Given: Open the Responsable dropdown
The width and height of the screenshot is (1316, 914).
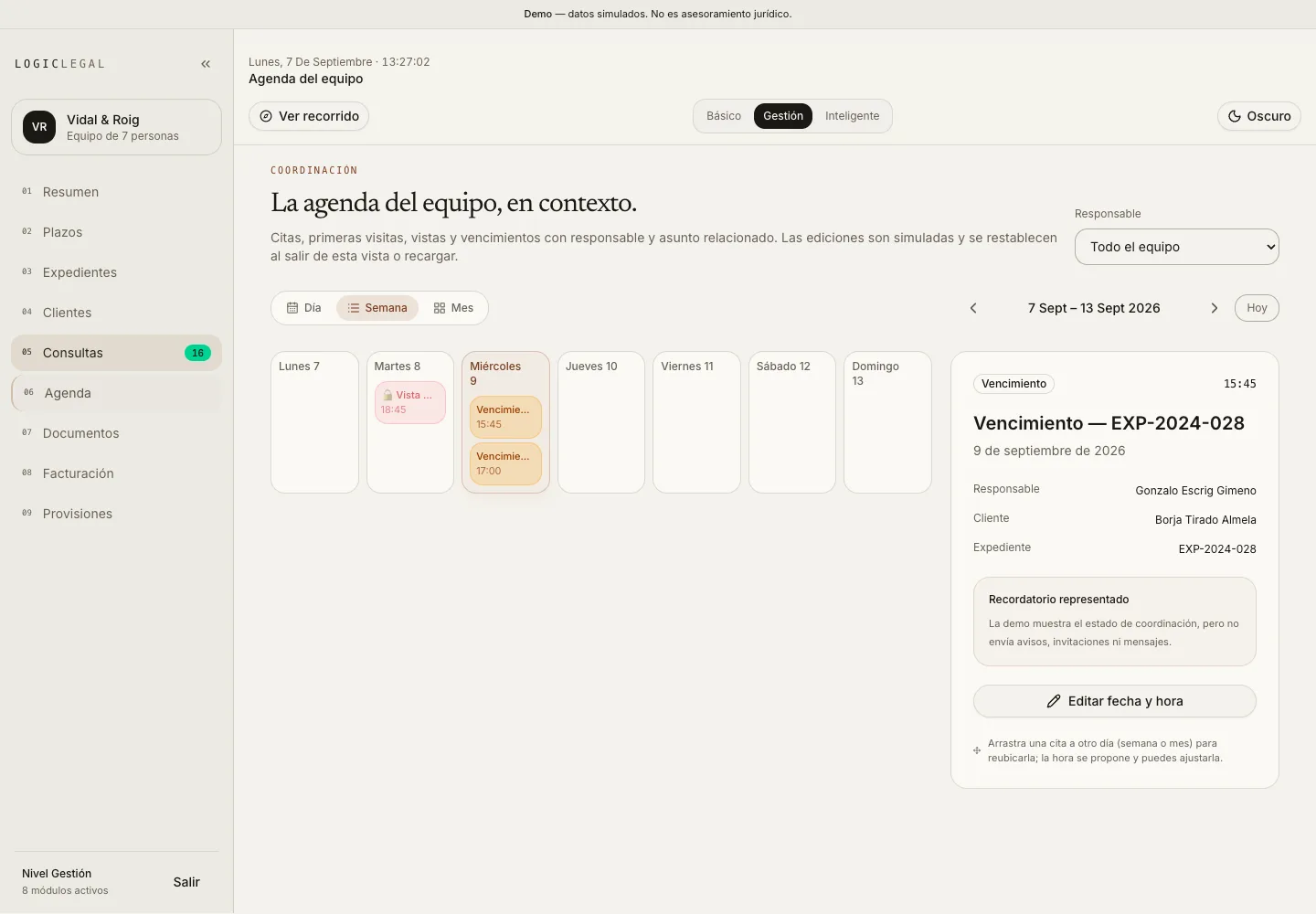Looking at the screenshot, I should click(1177, 247).
